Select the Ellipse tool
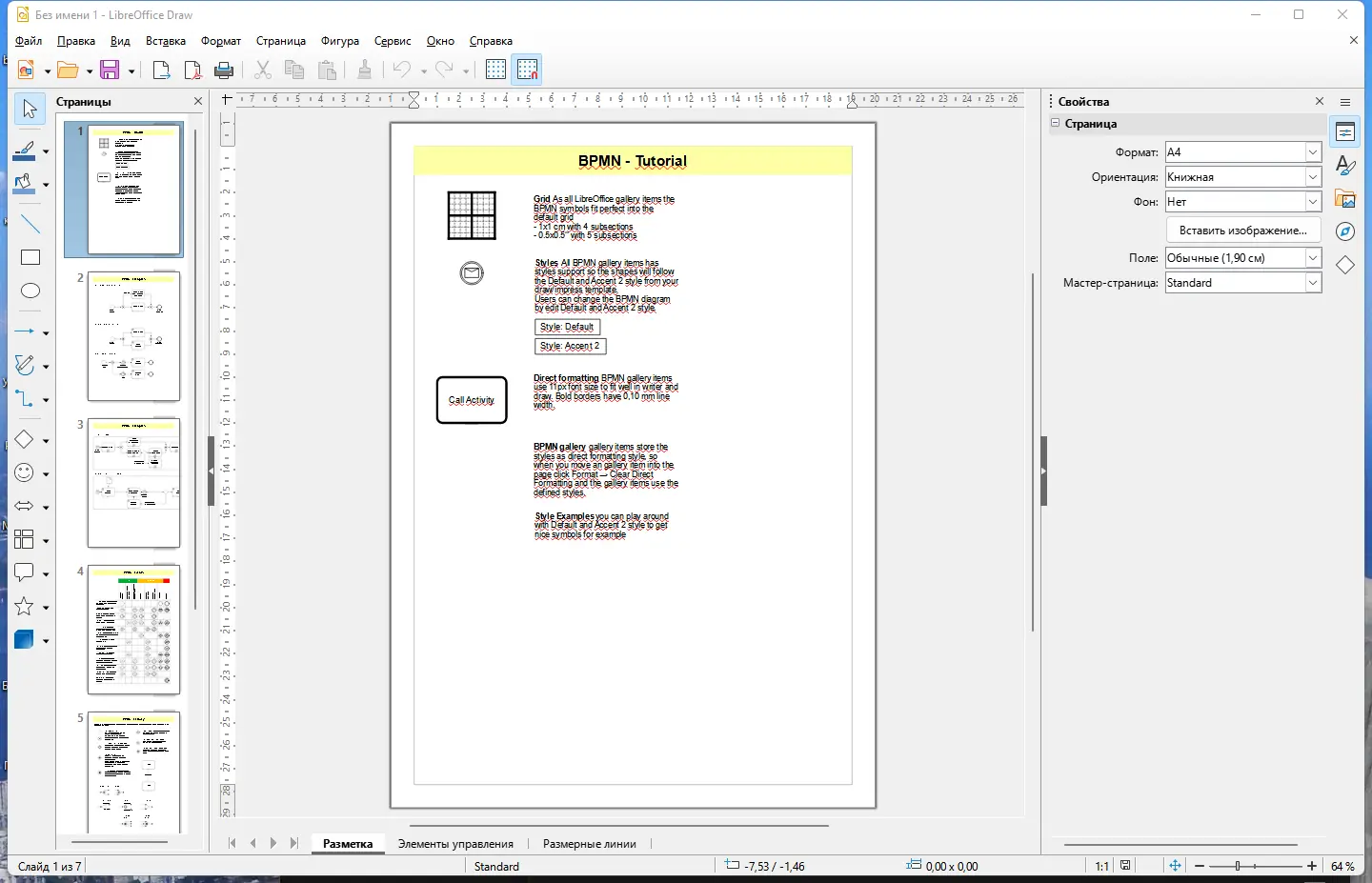This screenshot has height=883, width=1372. [30, 291]
